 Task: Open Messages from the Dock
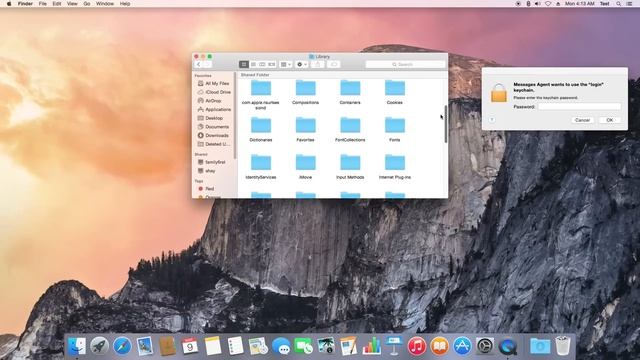click(281, 346)
